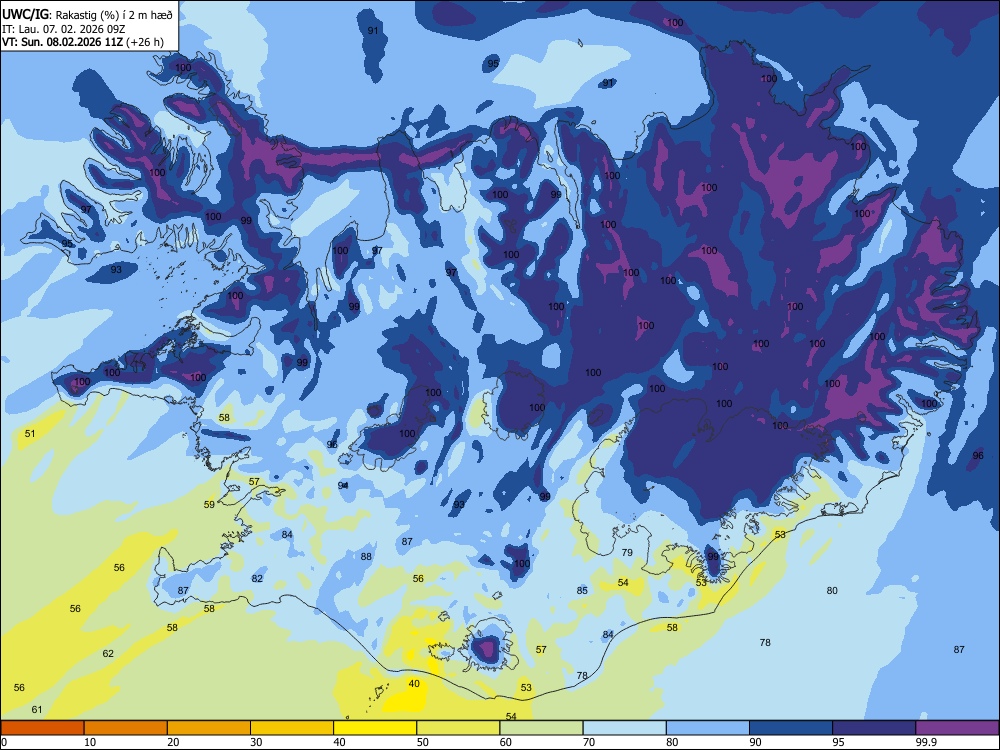Click the legend tick label '30'
1000x750 pixels.
click(256, 742)
